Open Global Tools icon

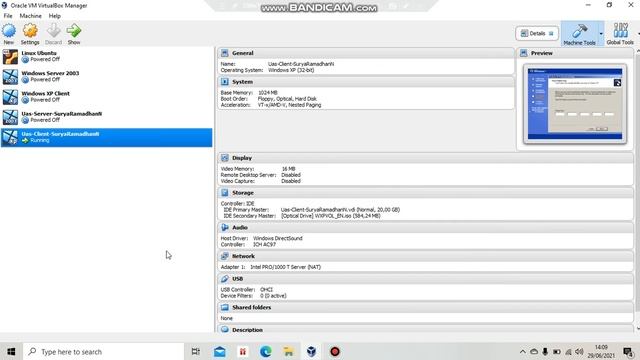tap(620, 31)
